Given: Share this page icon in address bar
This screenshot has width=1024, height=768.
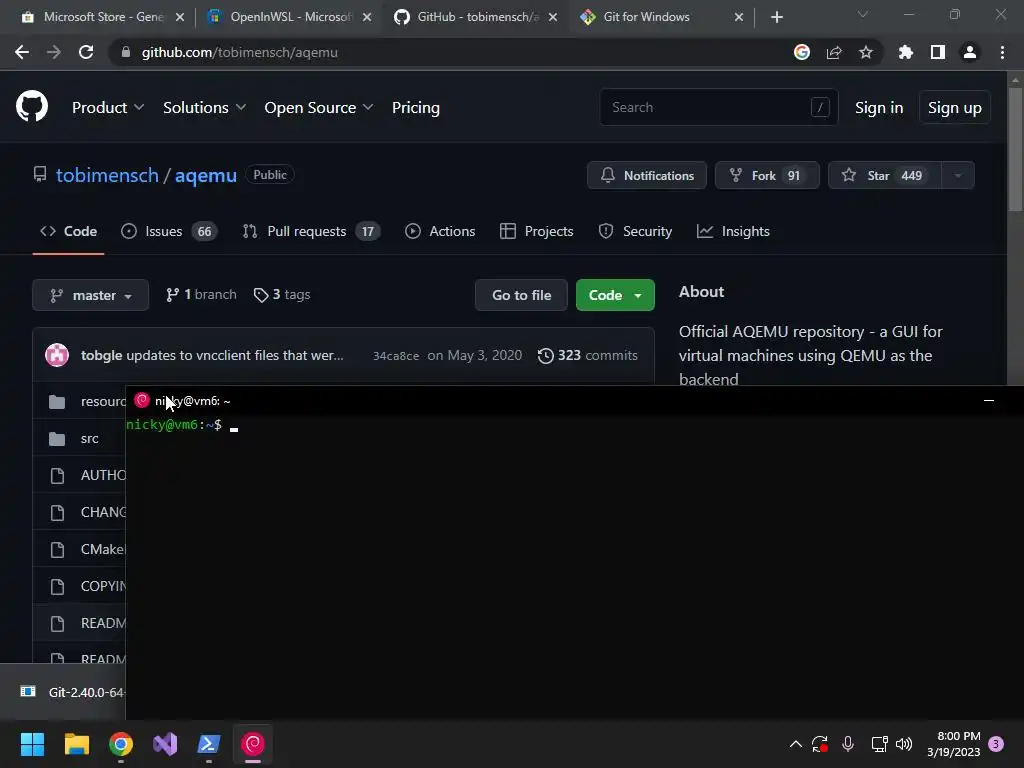Looking at the screenshot, I should coord(834,52).
